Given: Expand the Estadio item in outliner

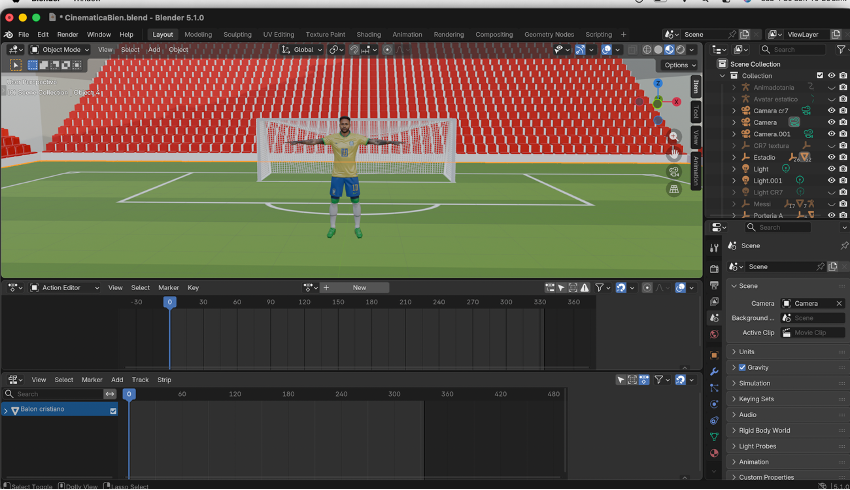Looking at the screenshot, I should tap(734, 157).
